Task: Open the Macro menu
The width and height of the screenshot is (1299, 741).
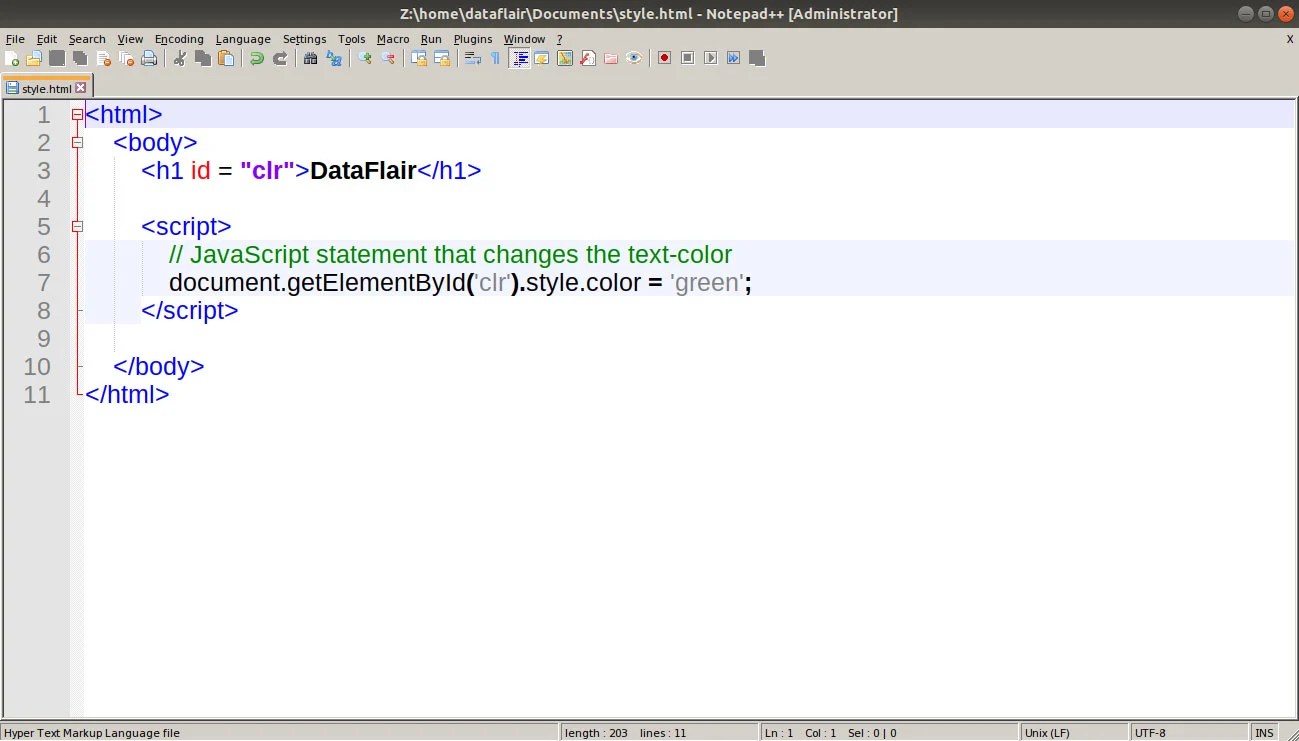Action: (393, 39)
